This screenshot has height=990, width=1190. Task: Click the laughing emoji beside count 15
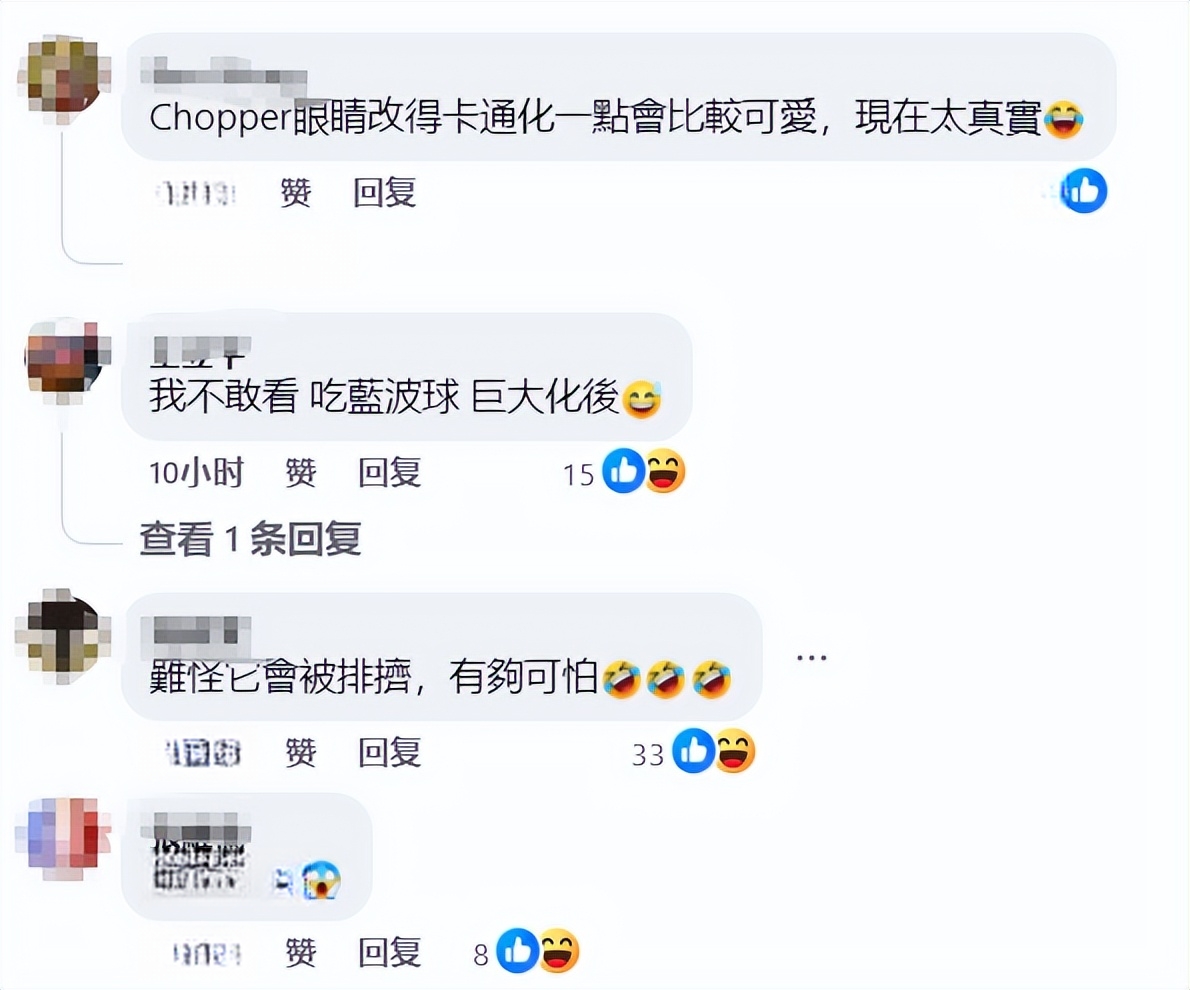pyautogui.click(x=665, y=471)
